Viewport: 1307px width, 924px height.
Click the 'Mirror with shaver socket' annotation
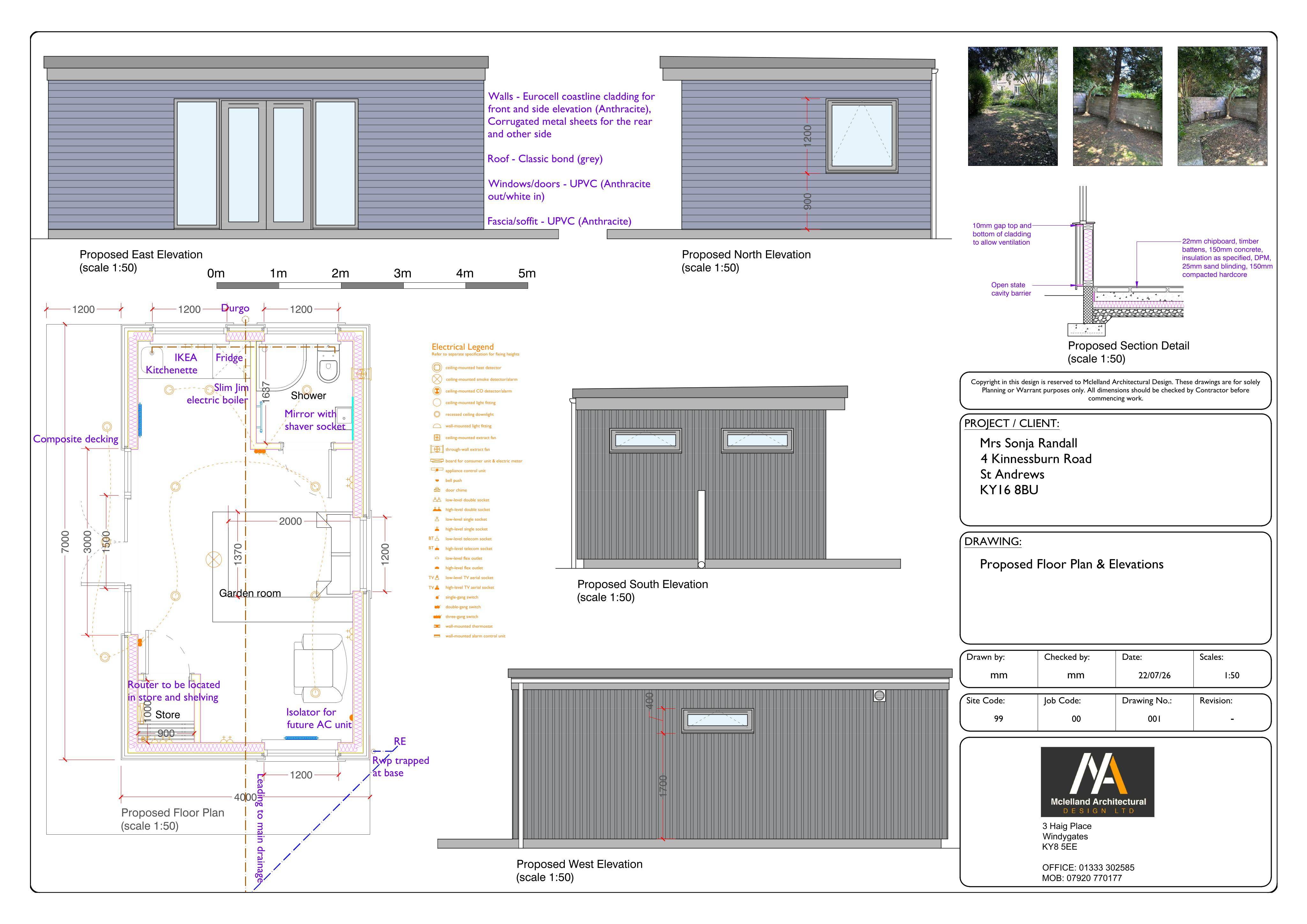(x=315, y=420)
